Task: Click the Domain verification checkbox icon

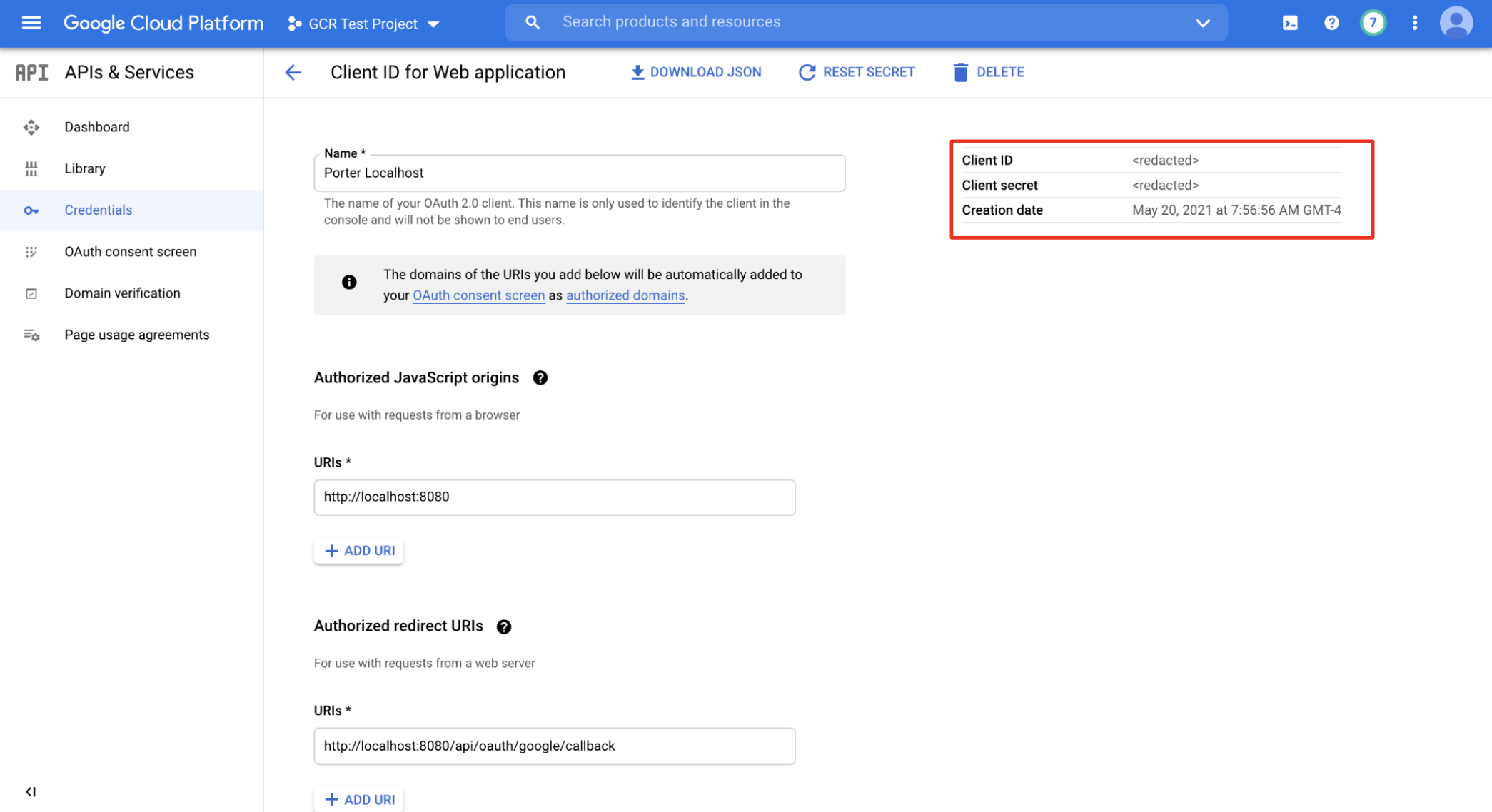Action: click(x=31, y=293)
